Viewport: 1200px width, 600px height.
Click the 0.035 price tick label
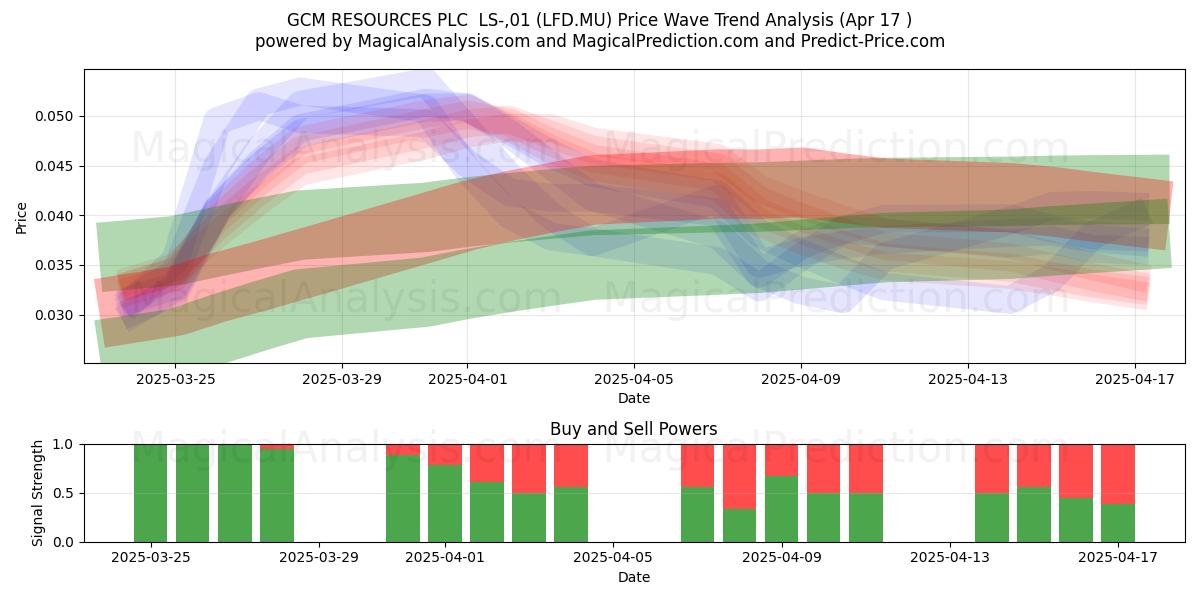55,266
